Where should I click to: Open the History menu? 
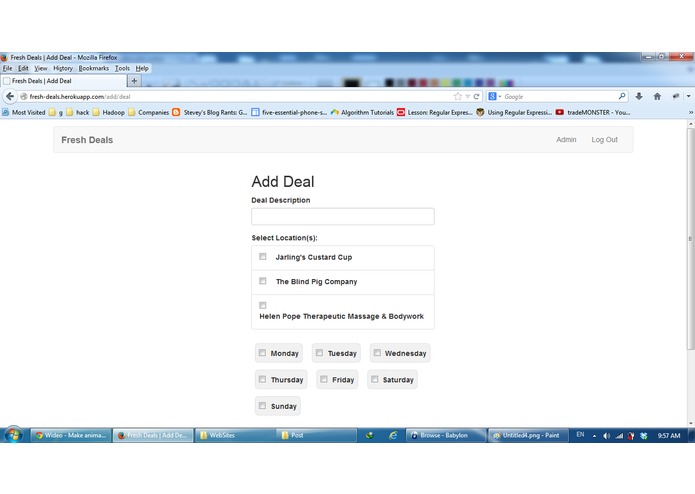click(x=63, y=68)
